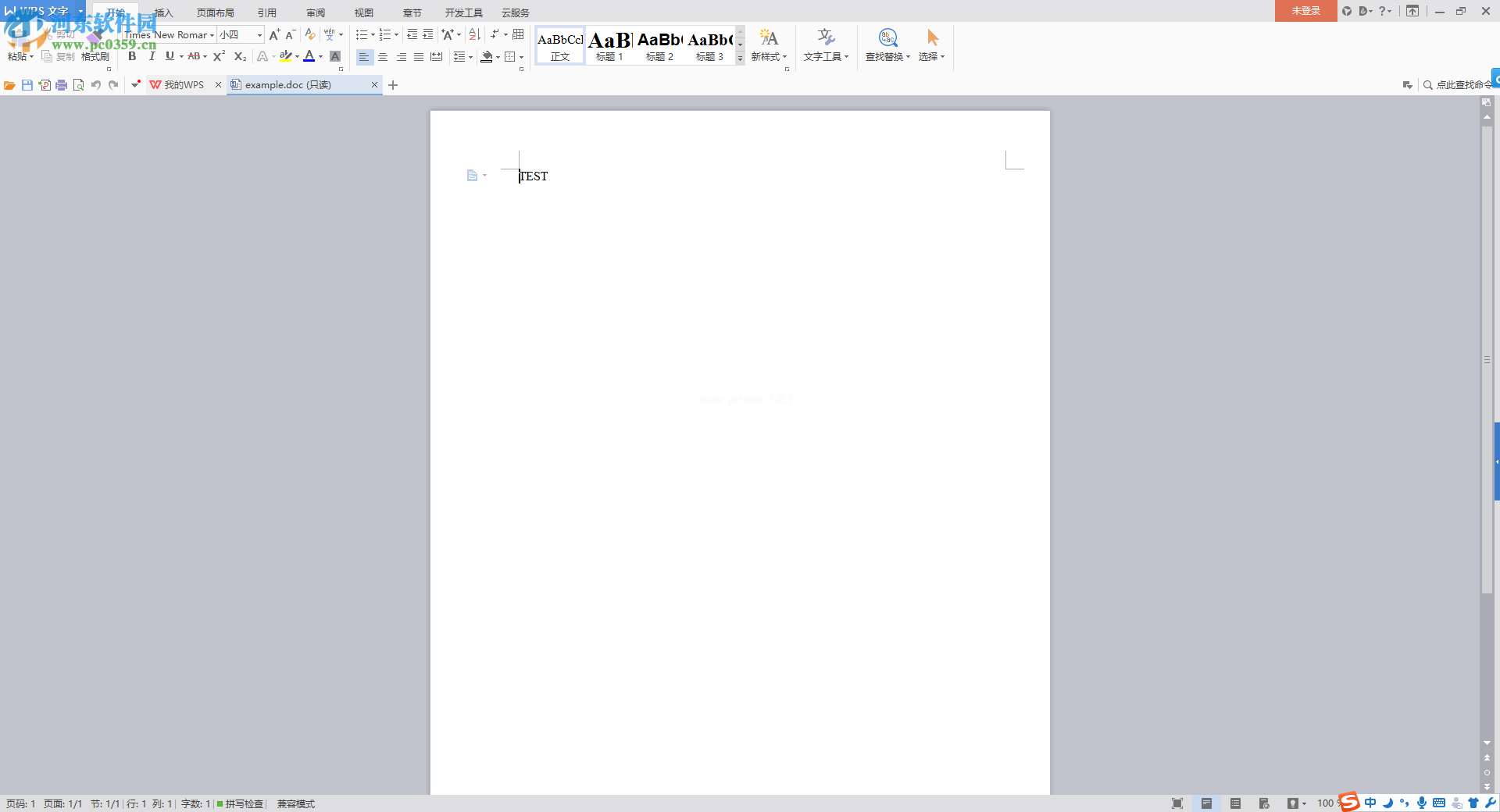The height and width of the screenshot is (812, 1500).
Task: Select the Clear Formatting icon
Action: [310, 34]
